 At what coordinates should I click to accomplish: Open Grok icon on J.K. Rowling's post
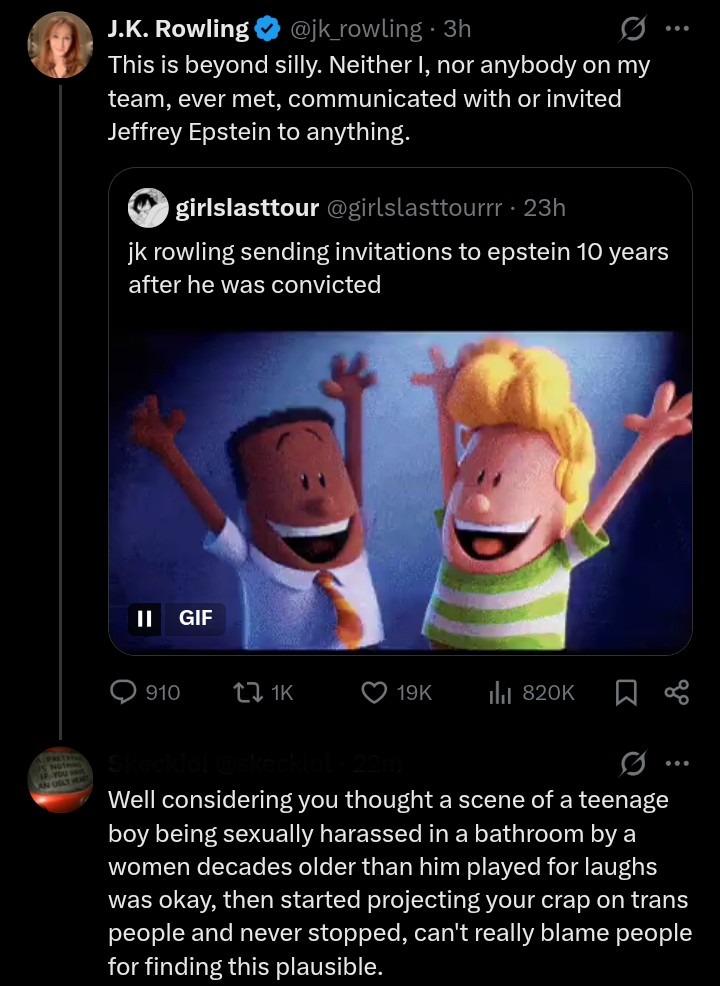point(631,30)
